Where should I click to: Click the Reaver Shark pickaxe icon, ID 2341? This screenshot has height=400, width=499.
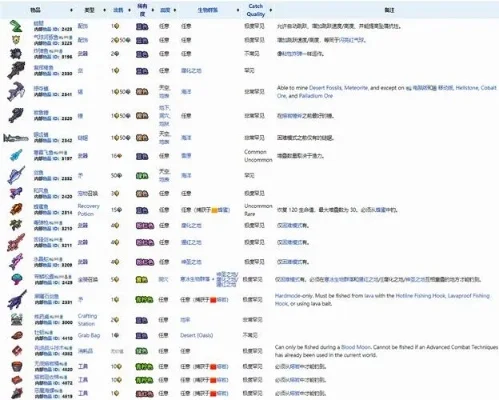tap(16, 91)
